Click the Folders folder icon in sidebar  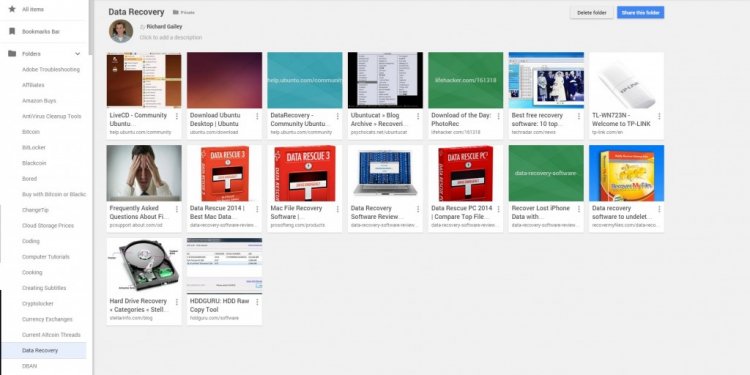pos(12,54)
